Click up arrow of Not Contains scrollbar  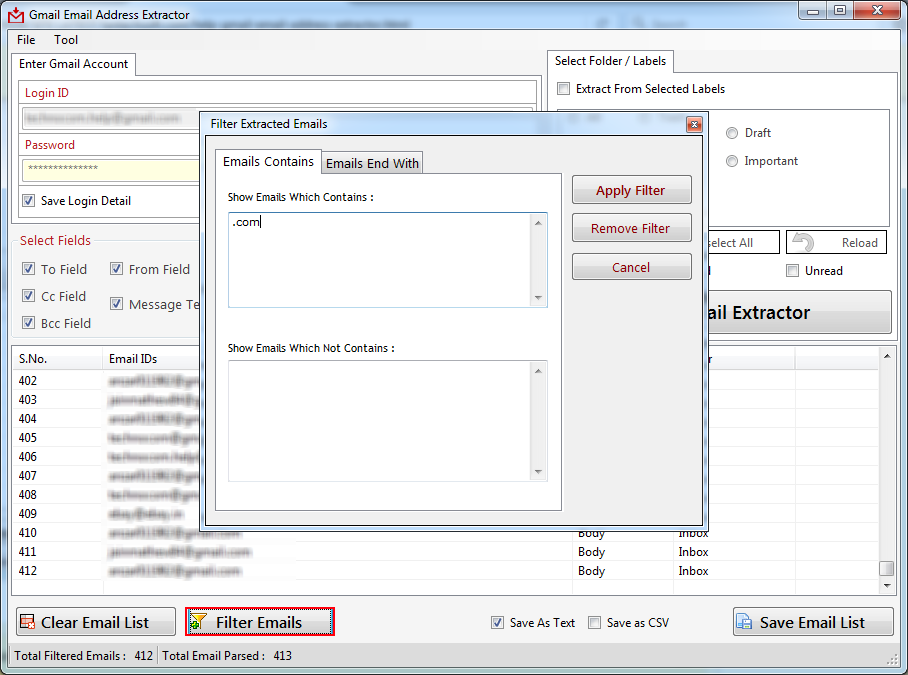point(539,371)
